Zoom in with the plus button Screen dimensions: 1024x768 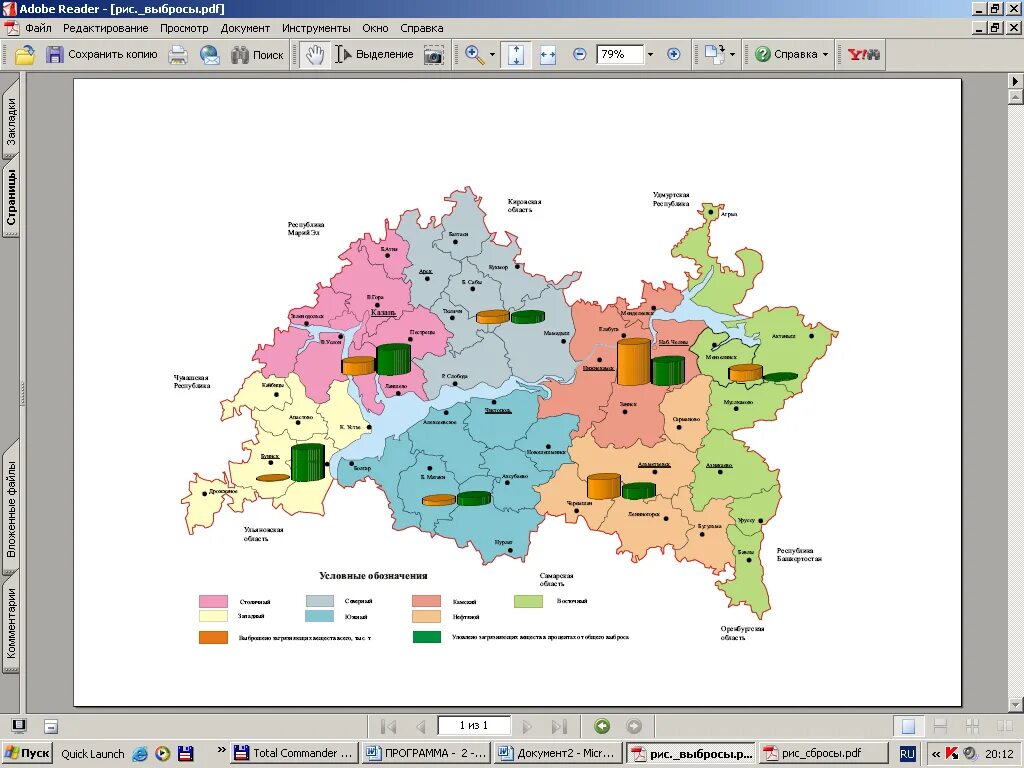tap(674, 55)
